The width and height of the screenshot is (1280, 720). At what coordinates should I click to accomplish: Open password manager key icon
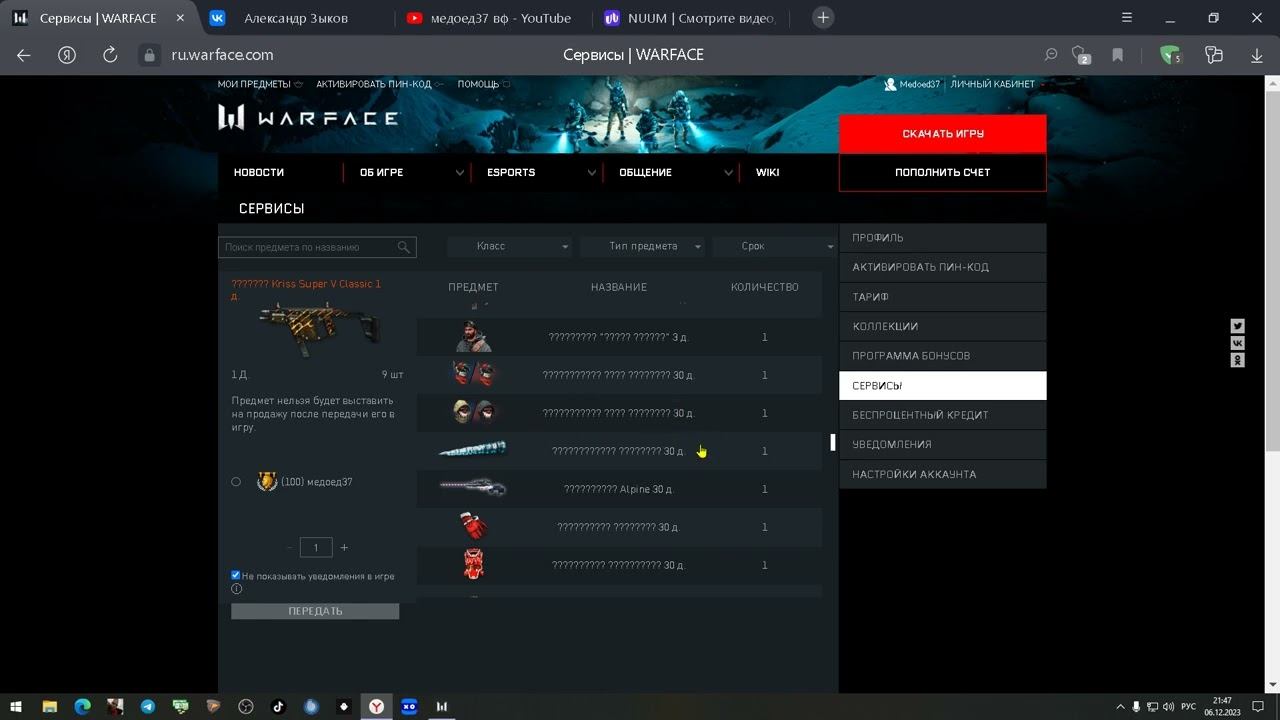click(x=1214, y=55)
